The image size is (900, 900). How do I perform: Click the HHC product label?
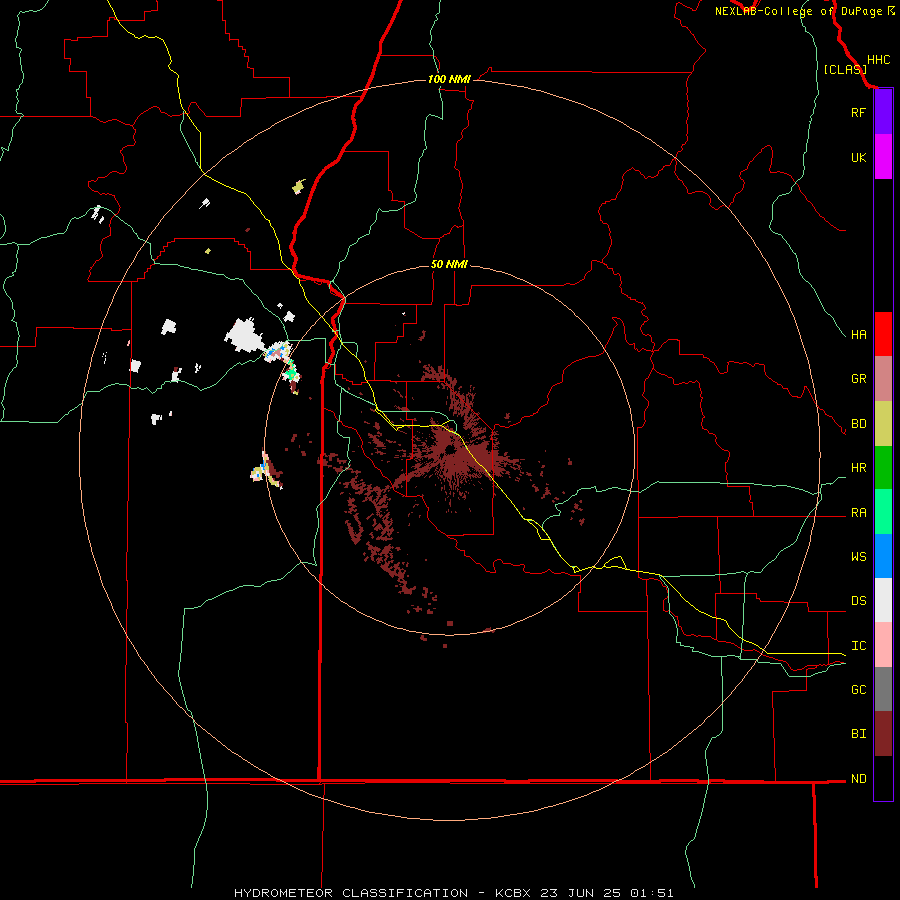878,60
